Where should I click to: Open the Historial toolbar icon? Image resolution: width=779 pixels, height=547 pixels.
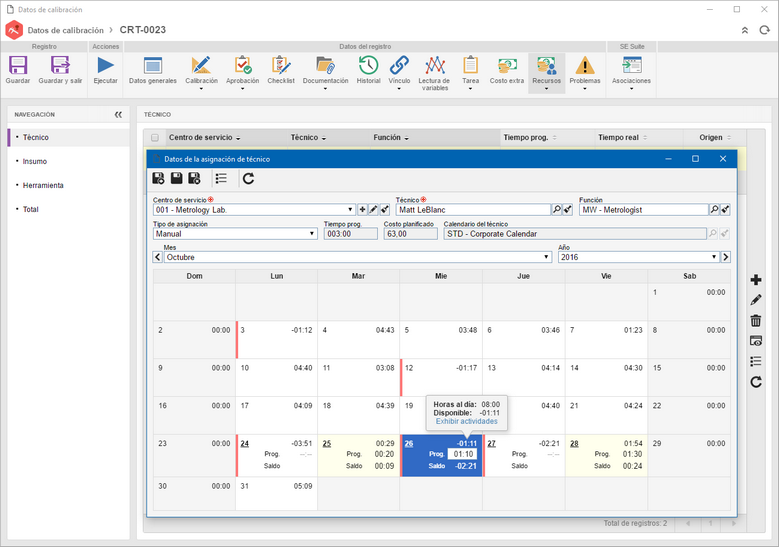(368, 65)
